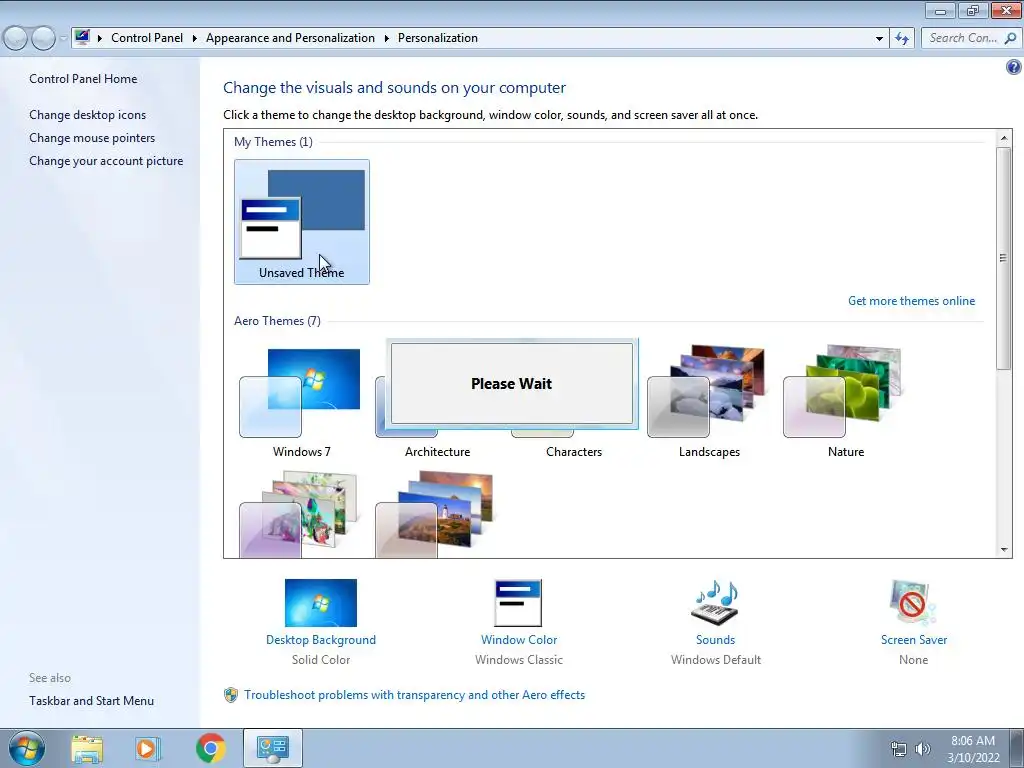Click the Personalization taskbar button
Image resolution: width=1024 pixels, height=768 pixels.
(x=272, y=748)
